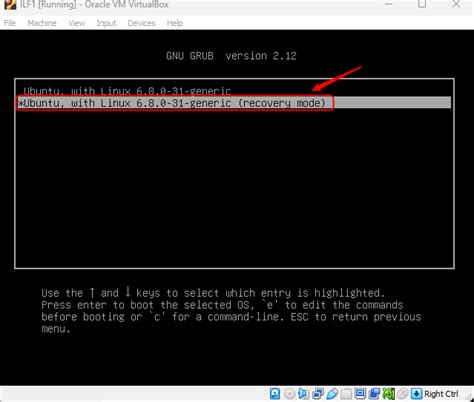Maximize the VirtualBox window
Viewport: 474px width, 402px height.
point(422,4)
